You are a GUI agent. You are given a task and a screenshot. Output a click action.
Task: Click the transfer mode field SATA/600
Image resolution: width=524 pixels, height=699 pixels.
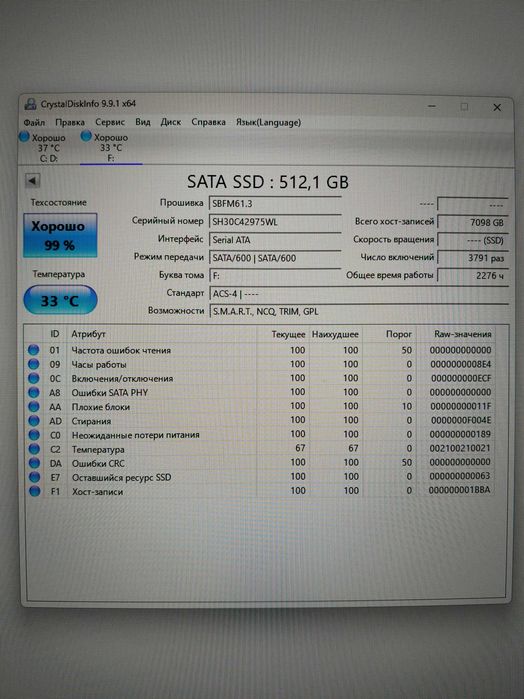click(x=275, y=258)
